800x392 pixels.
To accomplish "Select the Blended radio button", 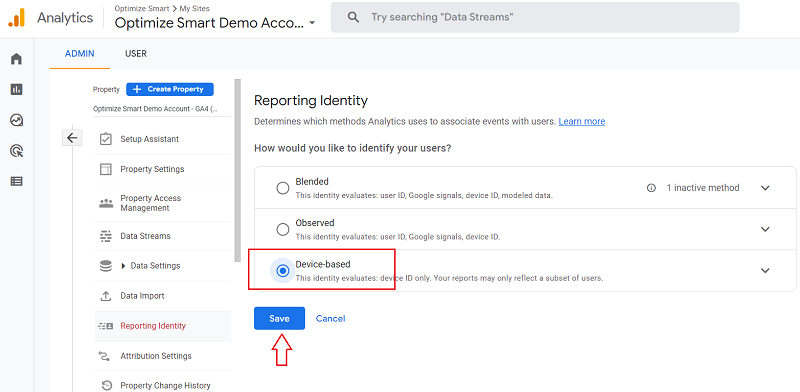I will pyautogui.click(x=283, y=188).
